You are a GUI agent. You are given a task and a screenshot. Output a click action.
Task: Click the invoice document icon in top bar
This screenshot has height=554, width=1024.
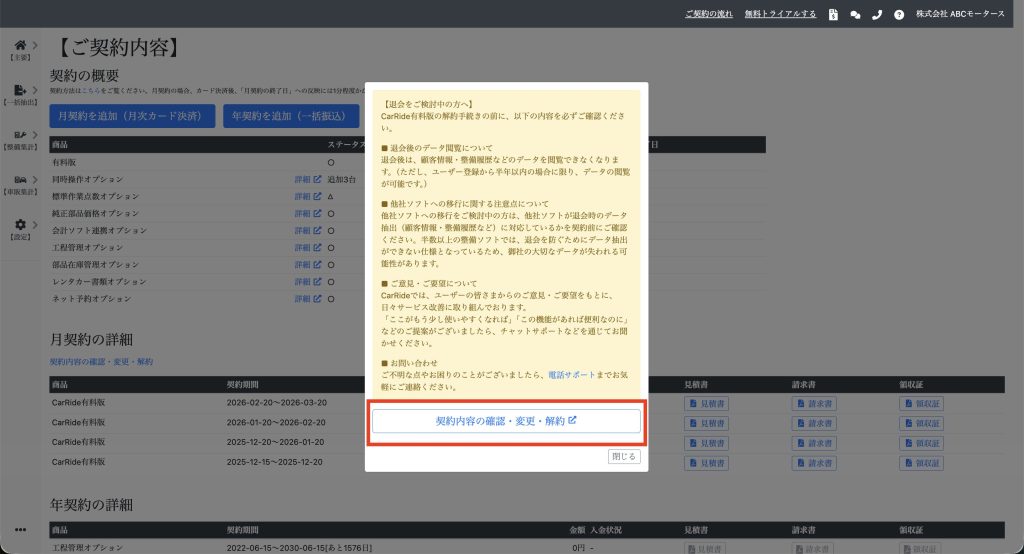pyautogui.click(x=833, y=15)
